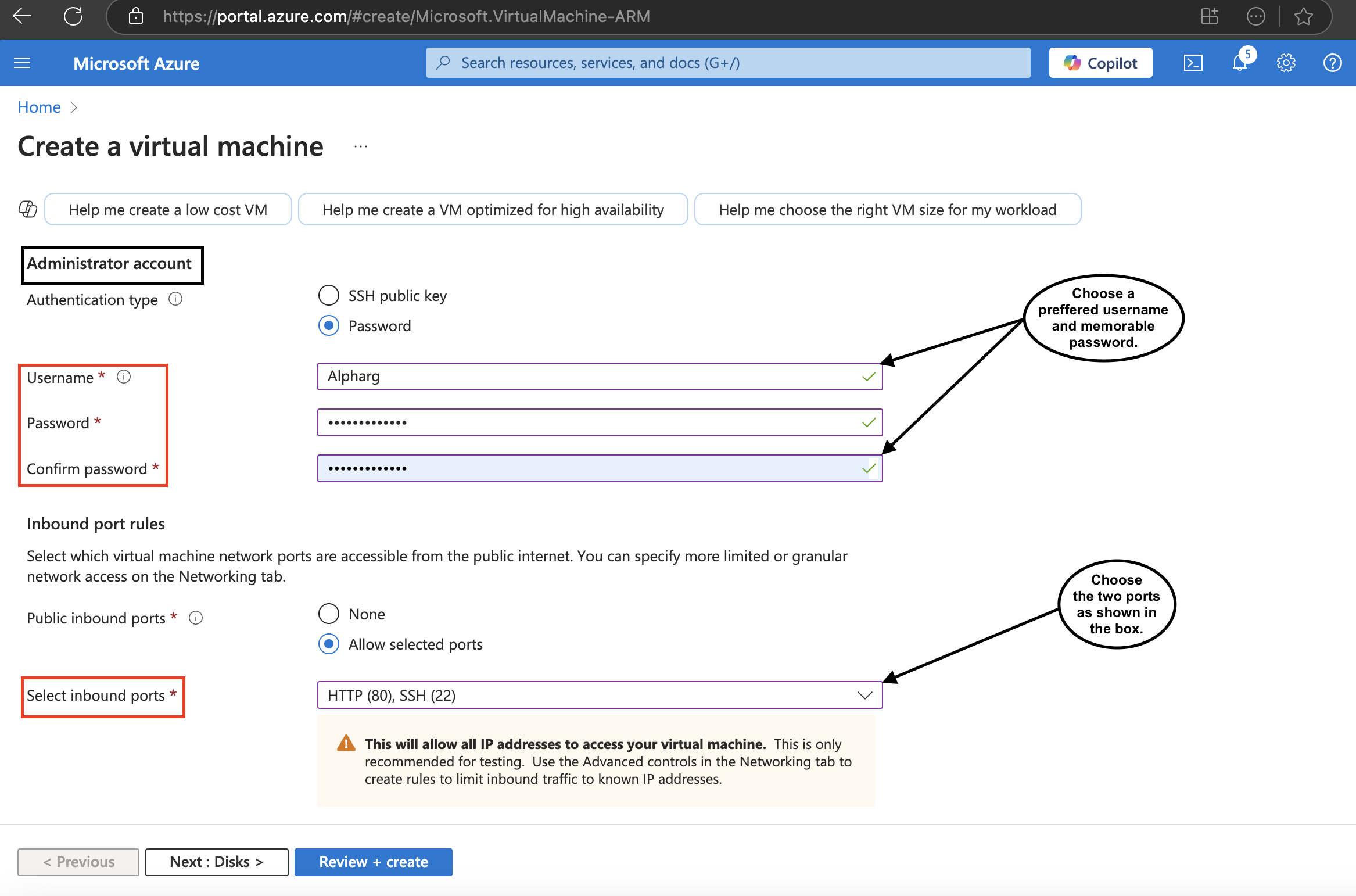This screenshot has height=896, width=1356.
Task: Click search magnifier icon in header
Action: click(x=443, y=62)
